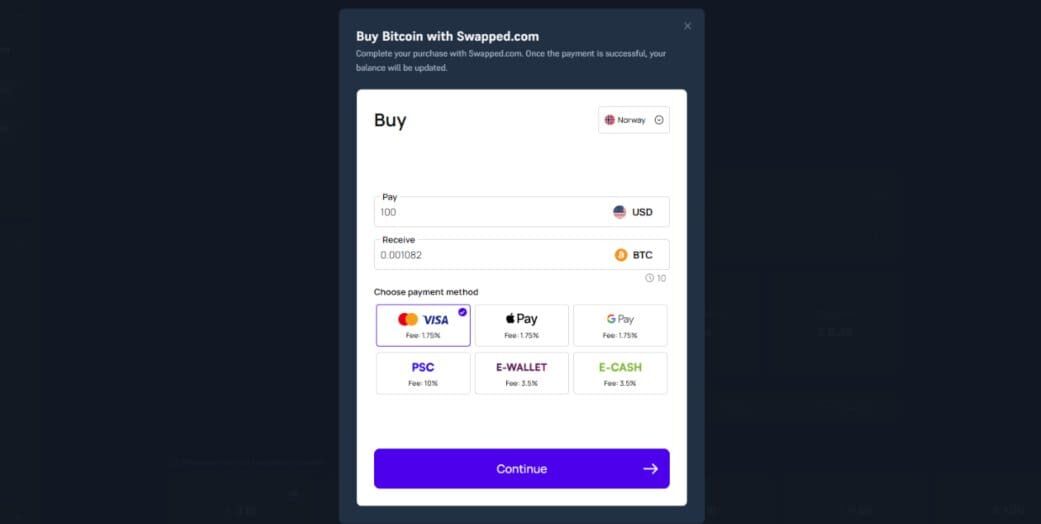Choose PSC payment option

click(423, 373)
